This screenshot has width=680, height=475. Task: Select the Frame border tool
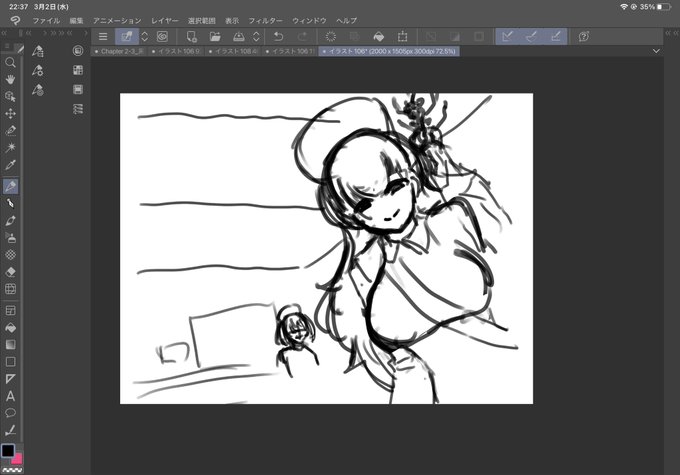point(10,311)
